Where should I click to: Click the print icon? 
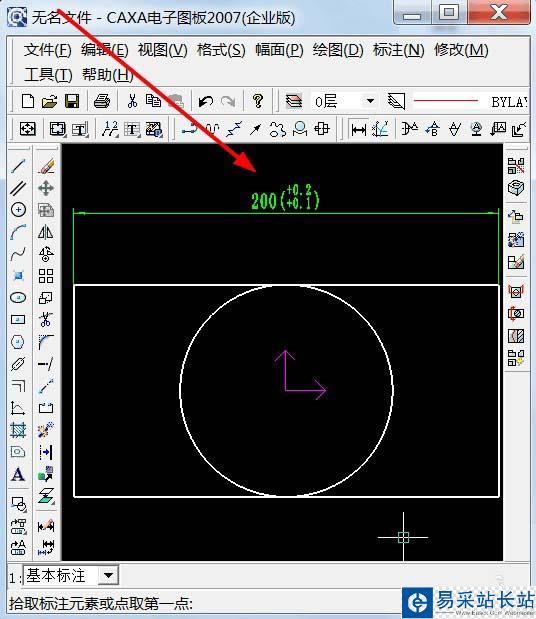pos(102,101)
